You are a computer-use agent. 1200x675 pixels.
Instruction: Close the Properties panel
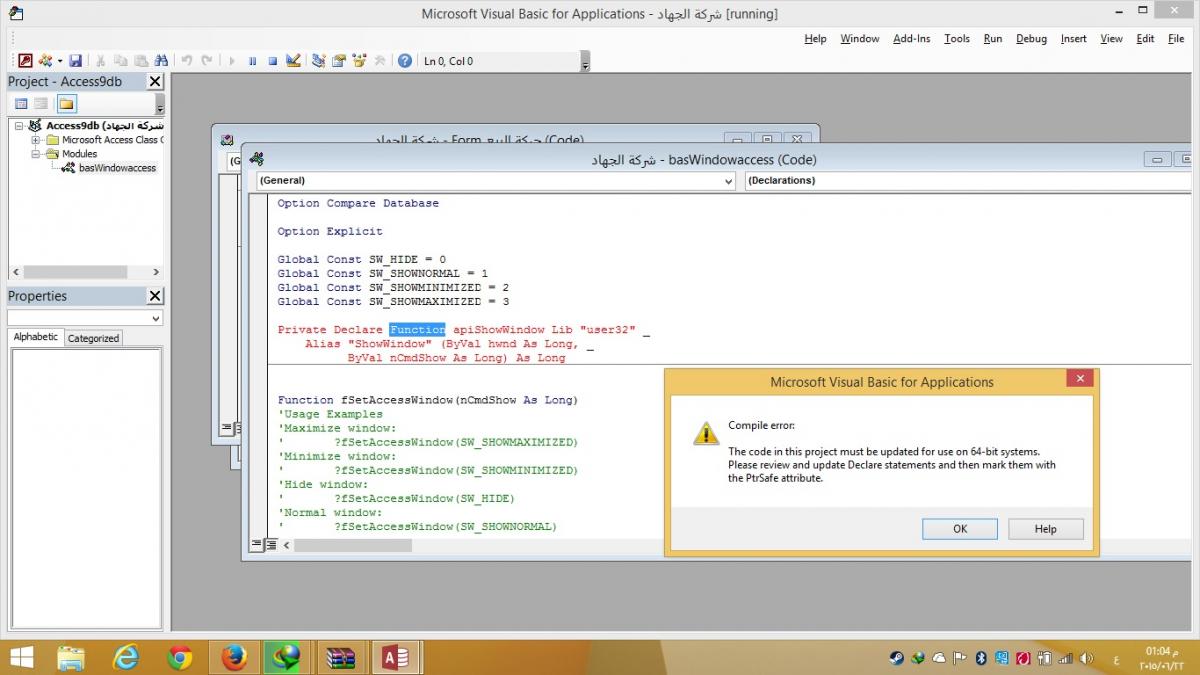(x=155, y=296)
